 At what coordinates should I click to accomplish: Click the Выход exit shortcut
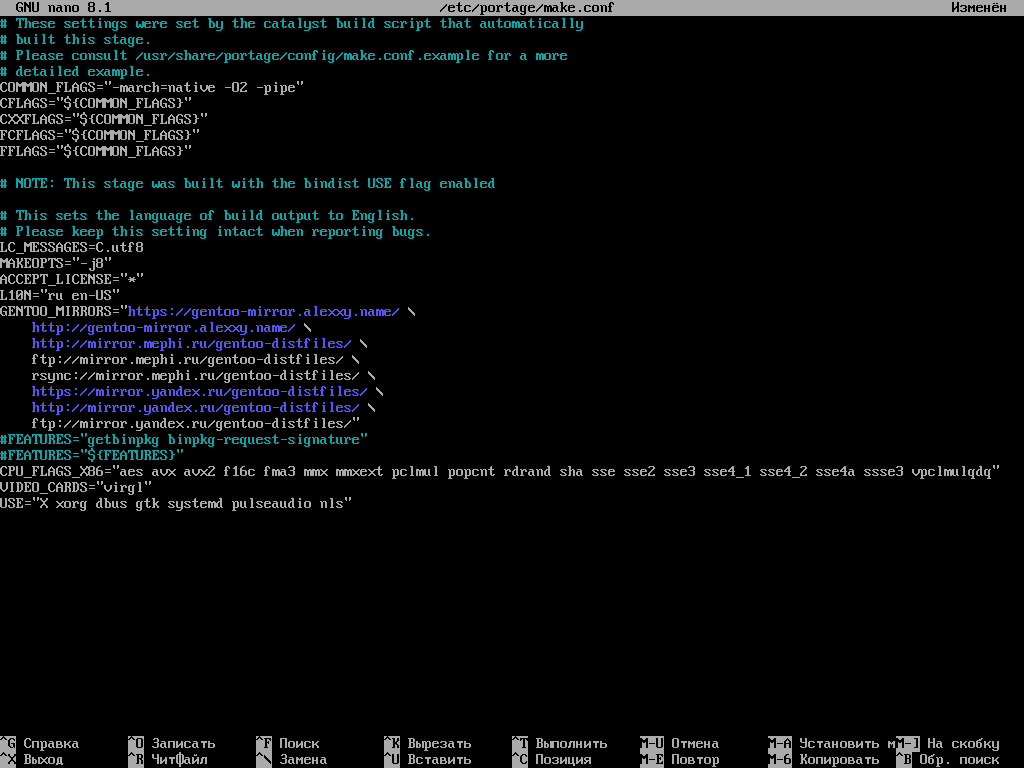(x=32, y=760)
